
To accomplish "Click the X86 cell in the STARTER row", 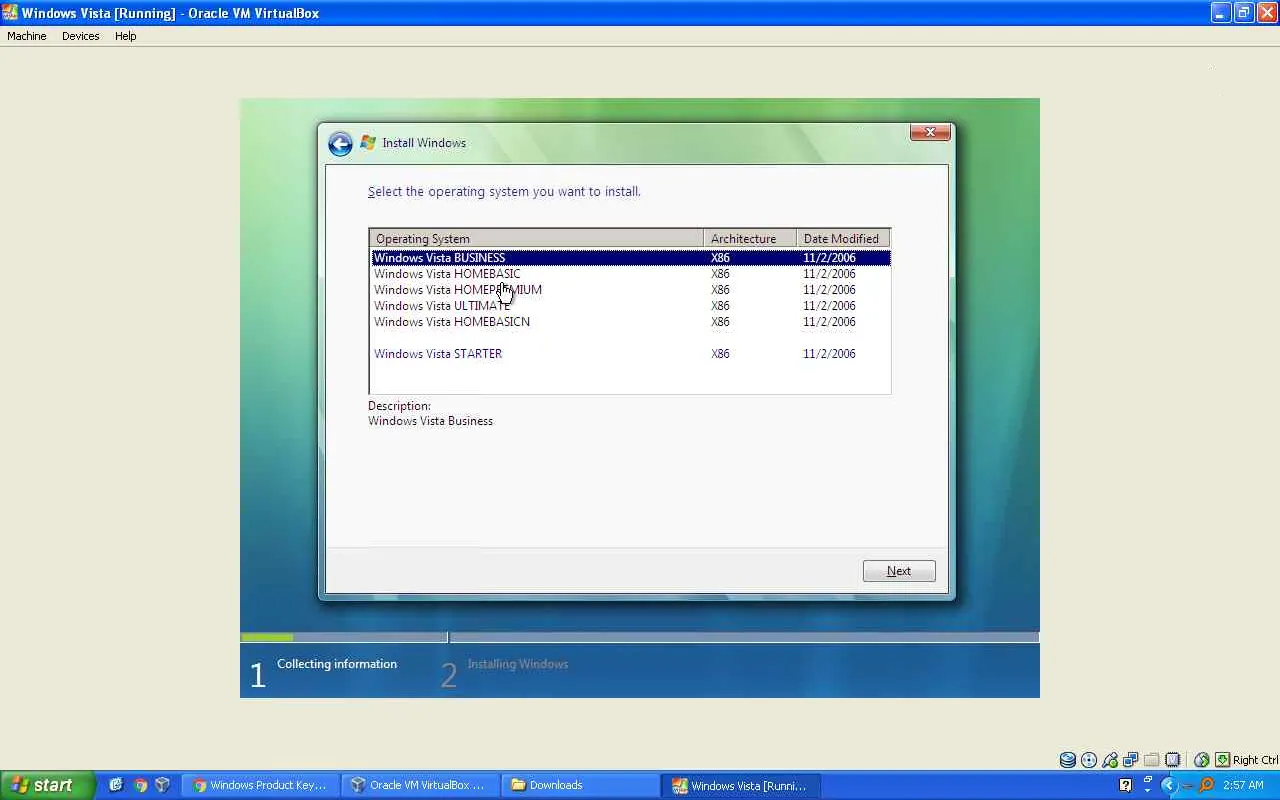I will point(720,354).
